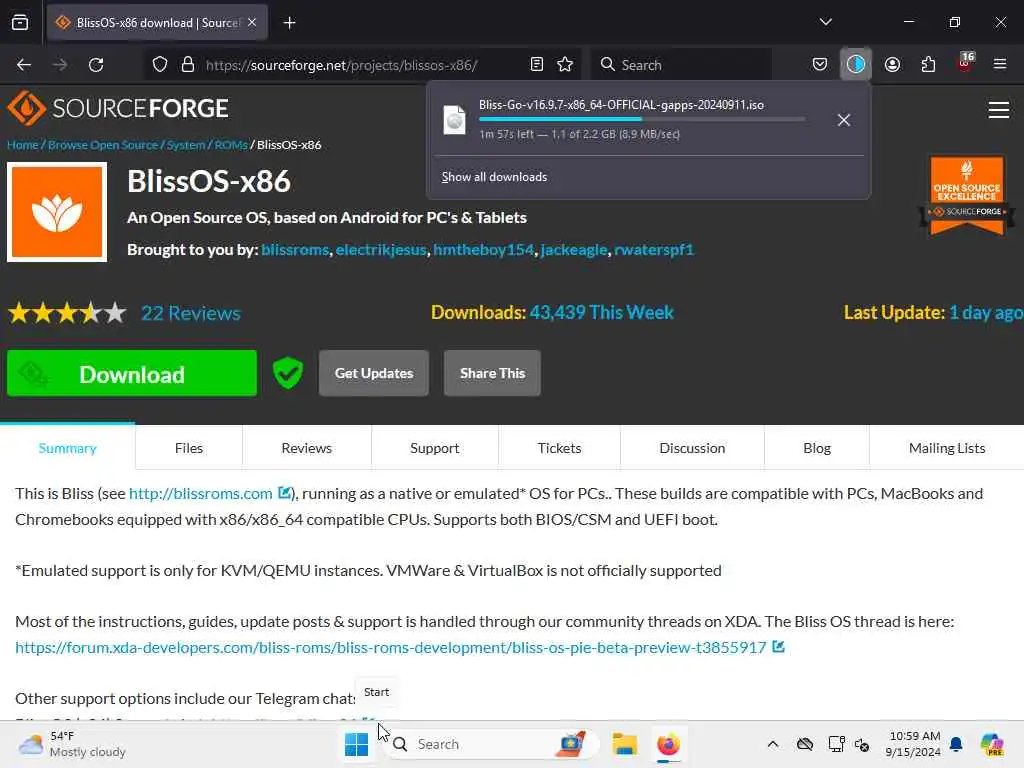The width and height of the screenshot is (1024, 768).
Task: Go back to the previous page
Action: point(24,65)
